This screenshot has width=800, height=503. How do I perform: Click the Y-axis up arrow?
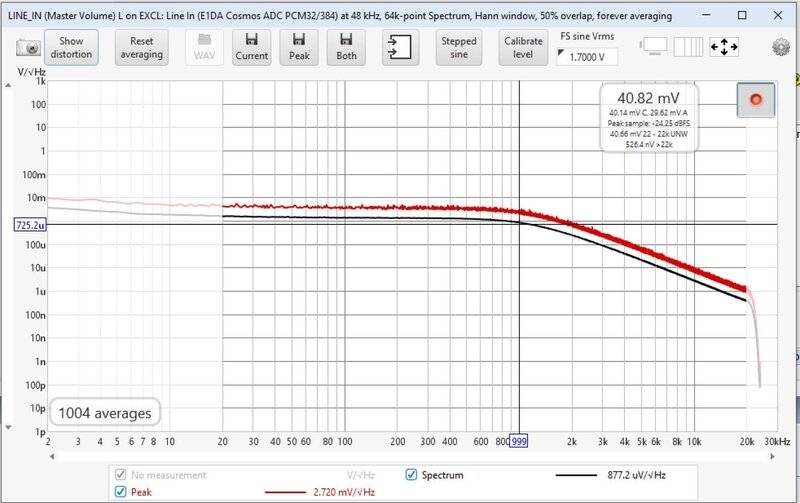click(8, 85)
